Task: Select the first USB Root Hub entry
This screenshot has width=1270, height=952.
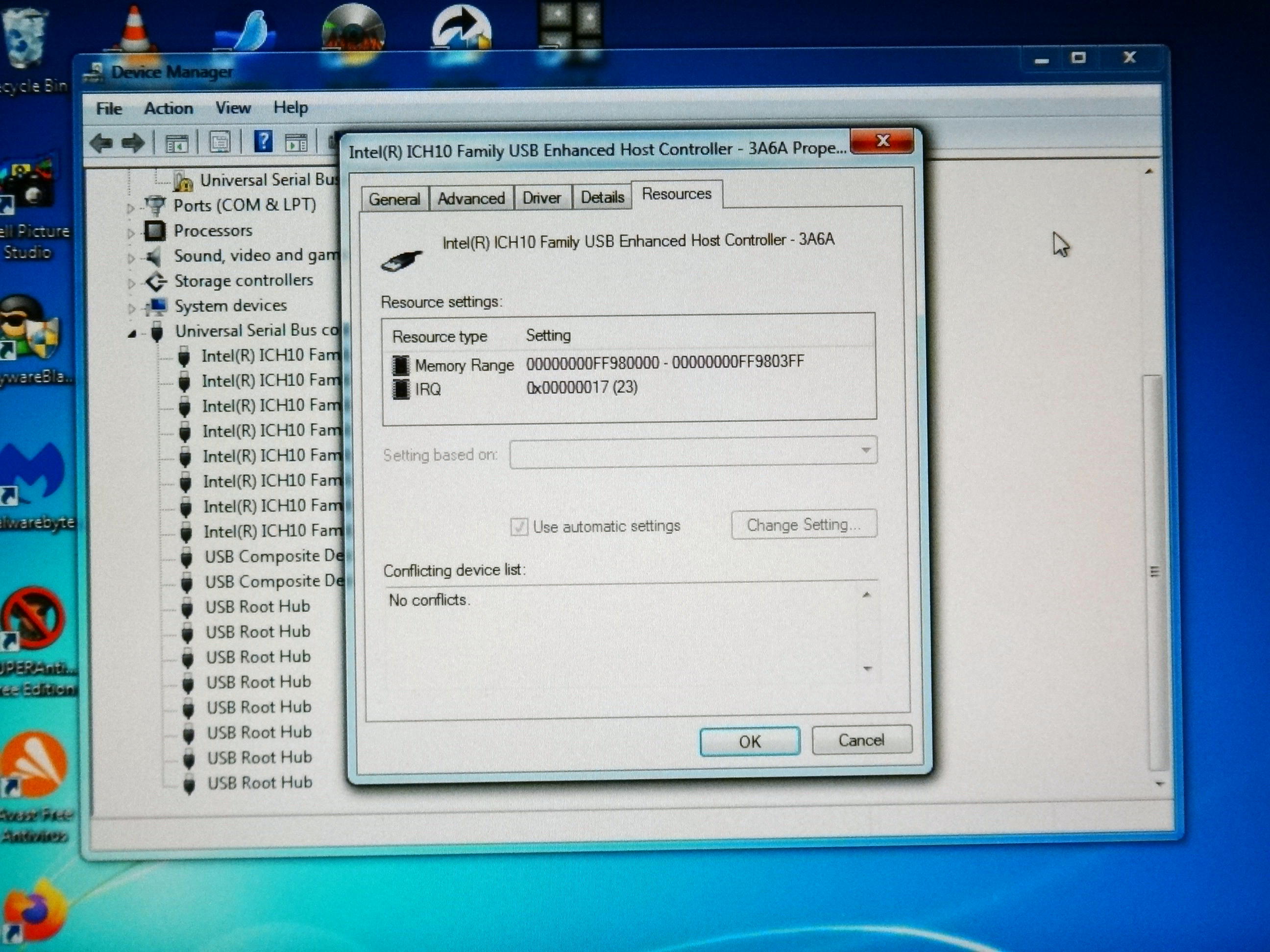Action: pyautogui.click(x=257, y=607)
